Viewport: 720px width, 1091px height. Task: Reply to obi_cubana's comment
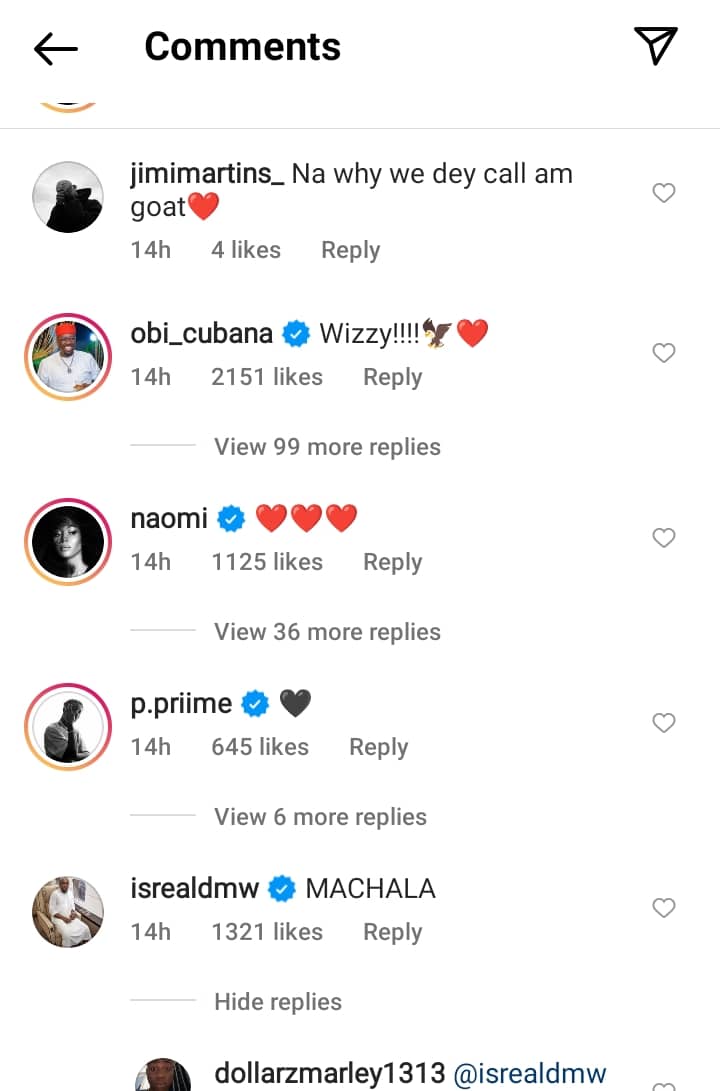click(x=392, y=377)
